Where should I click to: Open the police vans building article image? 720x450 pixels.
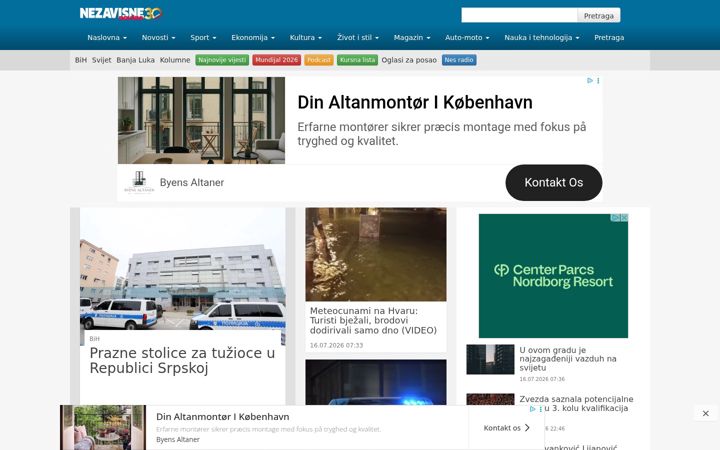183,269
